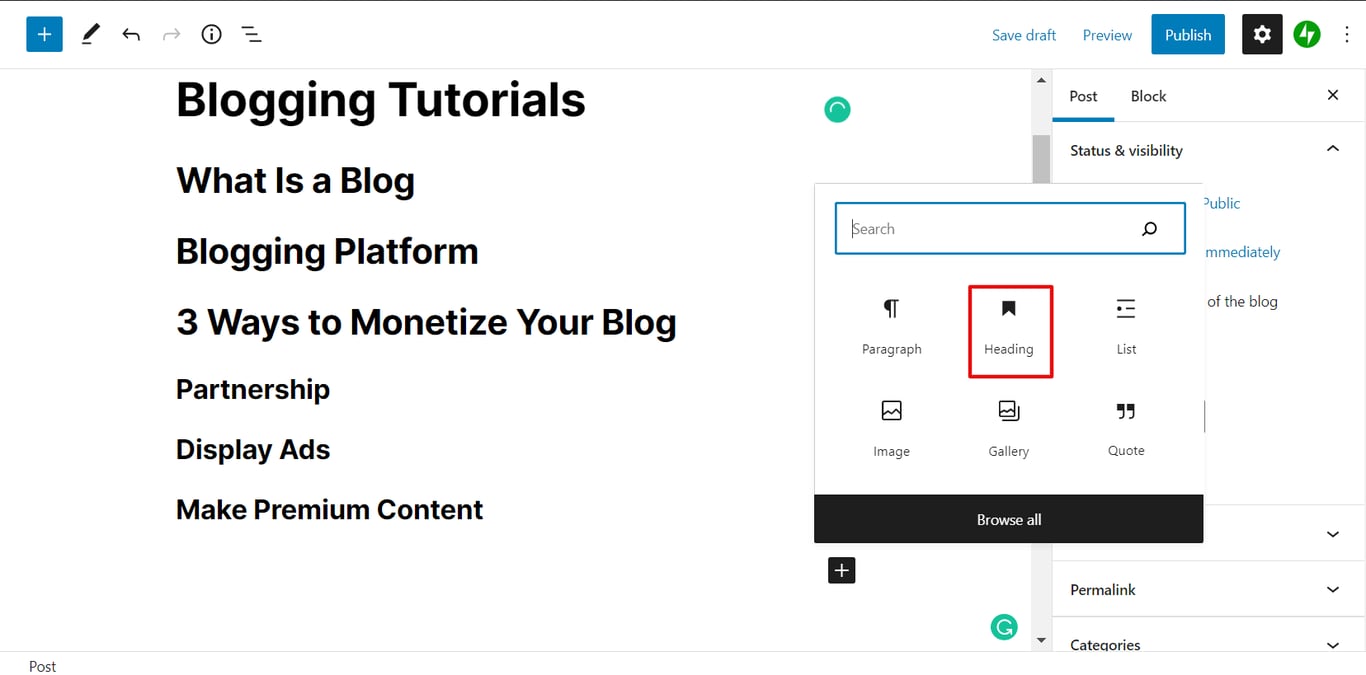Expand the Categories section
The image size is (1366, 675).
pyautogui.click(x=1332, y=644)
